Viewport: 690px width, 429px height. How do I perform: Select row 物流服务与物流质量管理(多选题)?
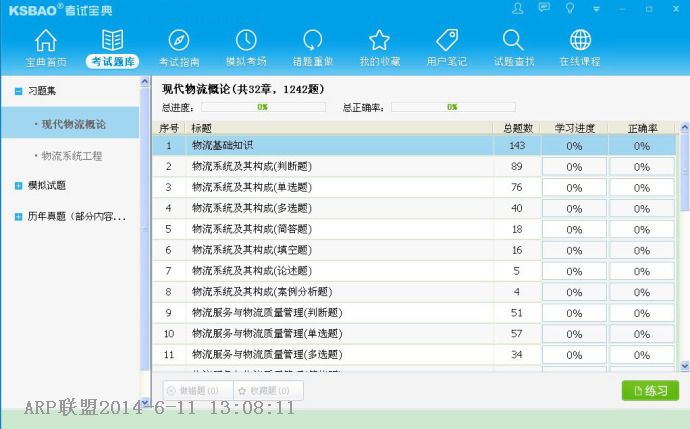coord(414,355)
